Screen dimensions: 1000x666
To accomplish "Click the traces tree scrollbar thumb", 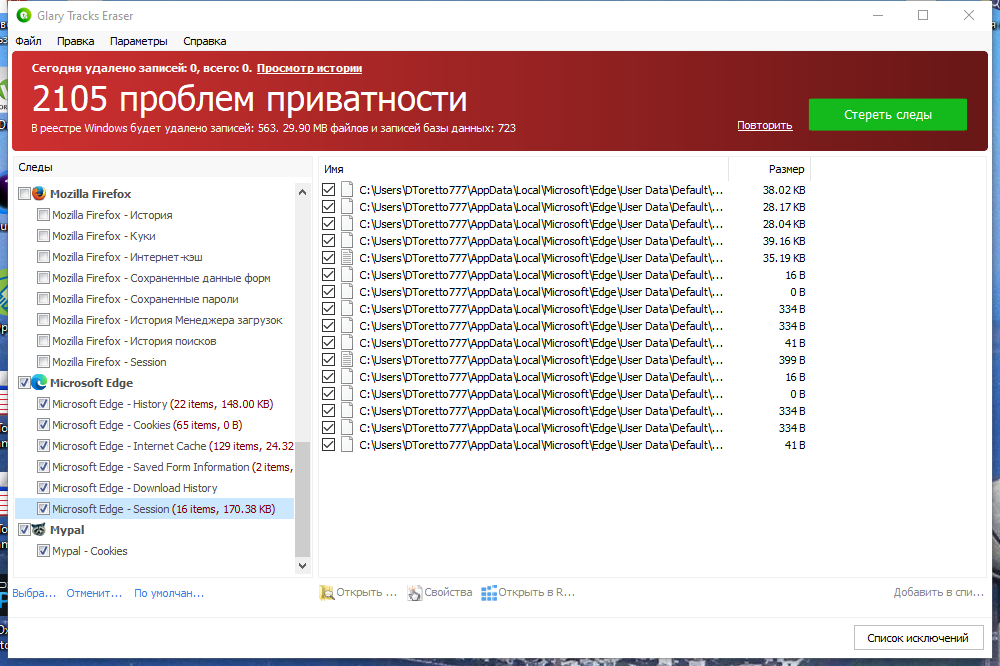I will [302, 498].
